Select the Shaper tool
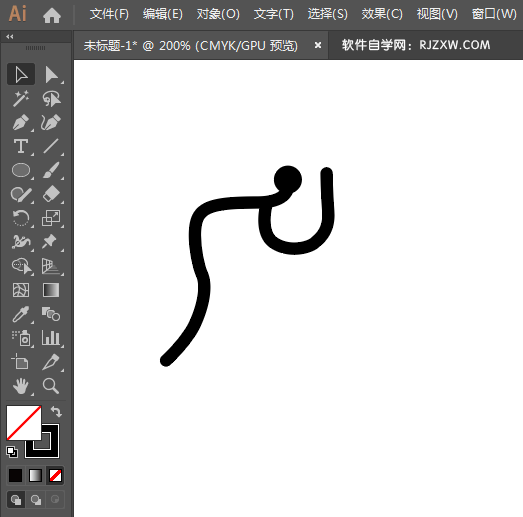The height and width of the screenshot is (517, 523). point(21,194)
